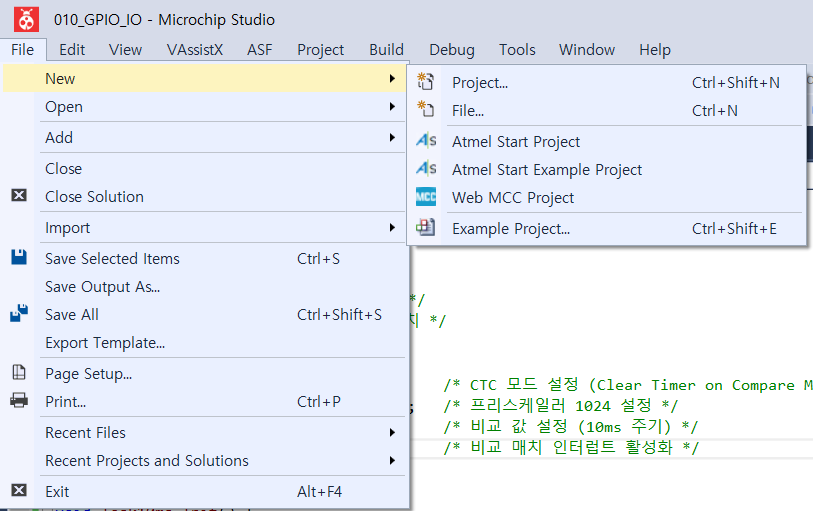Viewport: 813px width, 511px height.
Task: Open the Edit menu
Action: 72,50
